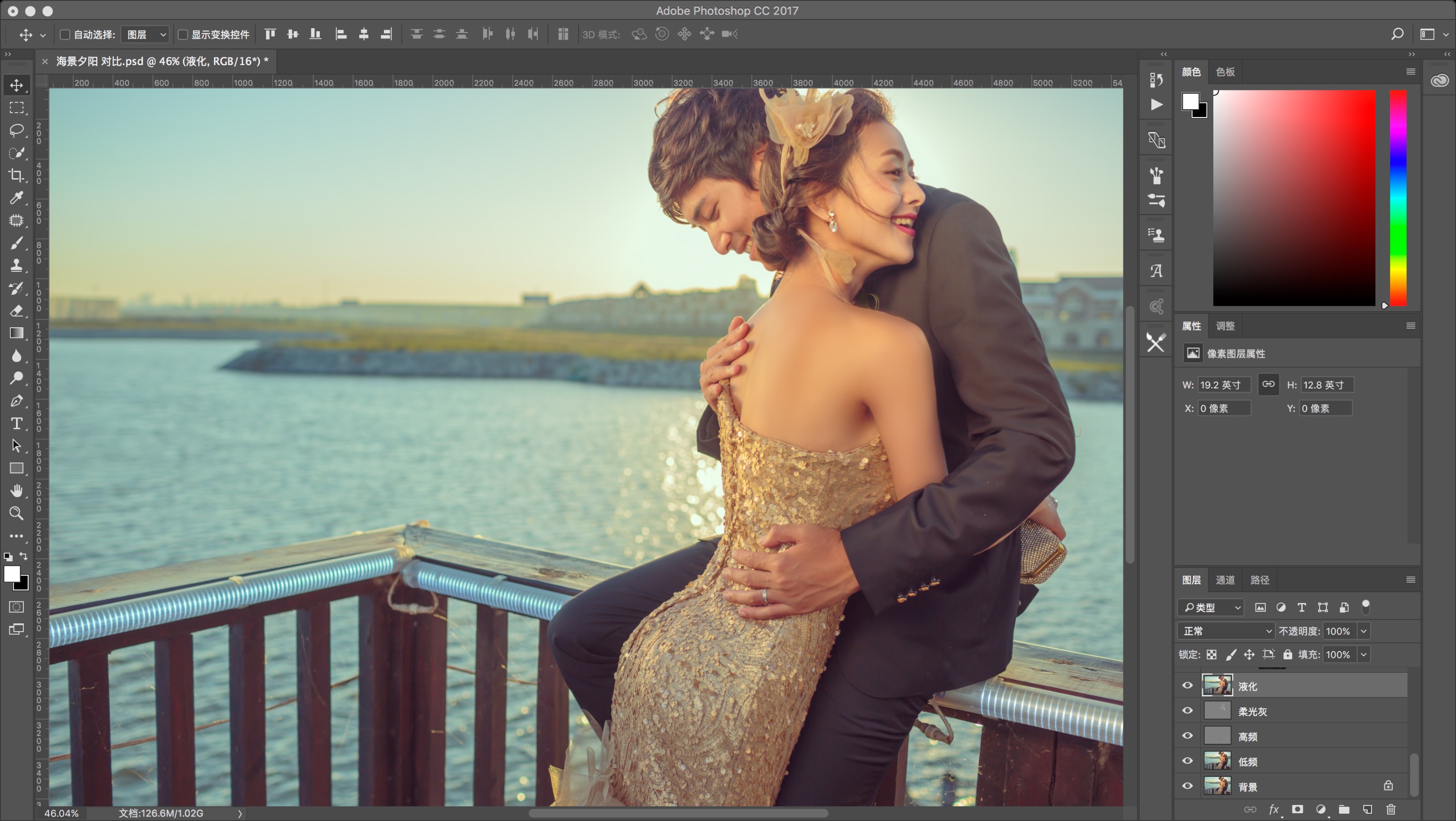Viewport: 1456px width, 821px height.
Task: Open the 图层 auto-select dropdown
Action: [x=146, y=35]
